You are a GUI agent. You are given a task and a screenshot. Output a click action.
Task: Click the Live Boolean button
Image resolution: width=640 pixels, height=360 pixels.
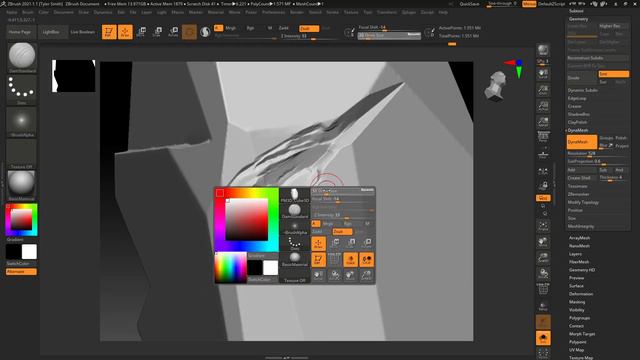pyautogui.click(x=82, y=32)
